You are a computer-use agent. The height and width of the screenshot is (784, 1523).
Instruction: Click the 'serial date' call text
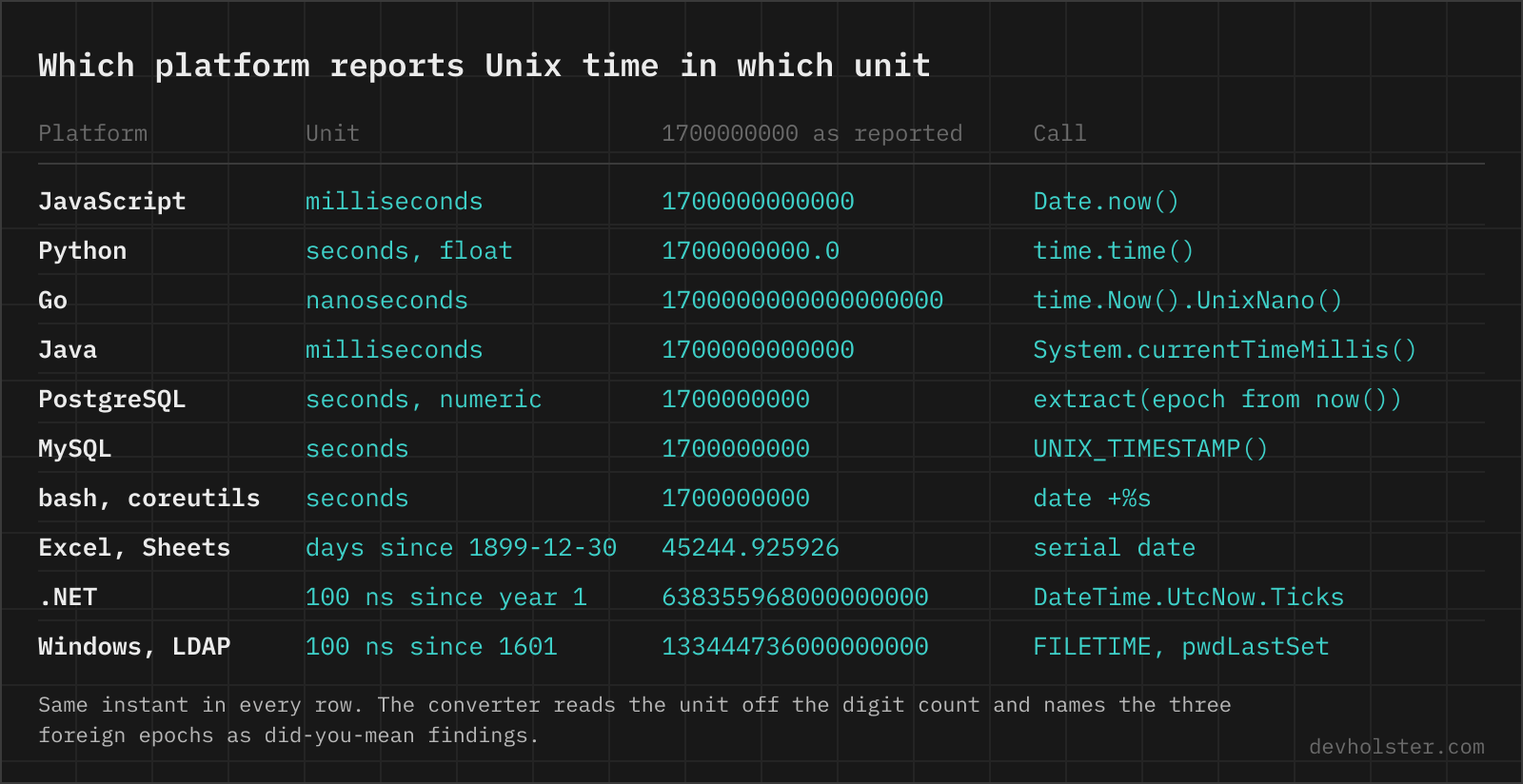click(1115, 548)
